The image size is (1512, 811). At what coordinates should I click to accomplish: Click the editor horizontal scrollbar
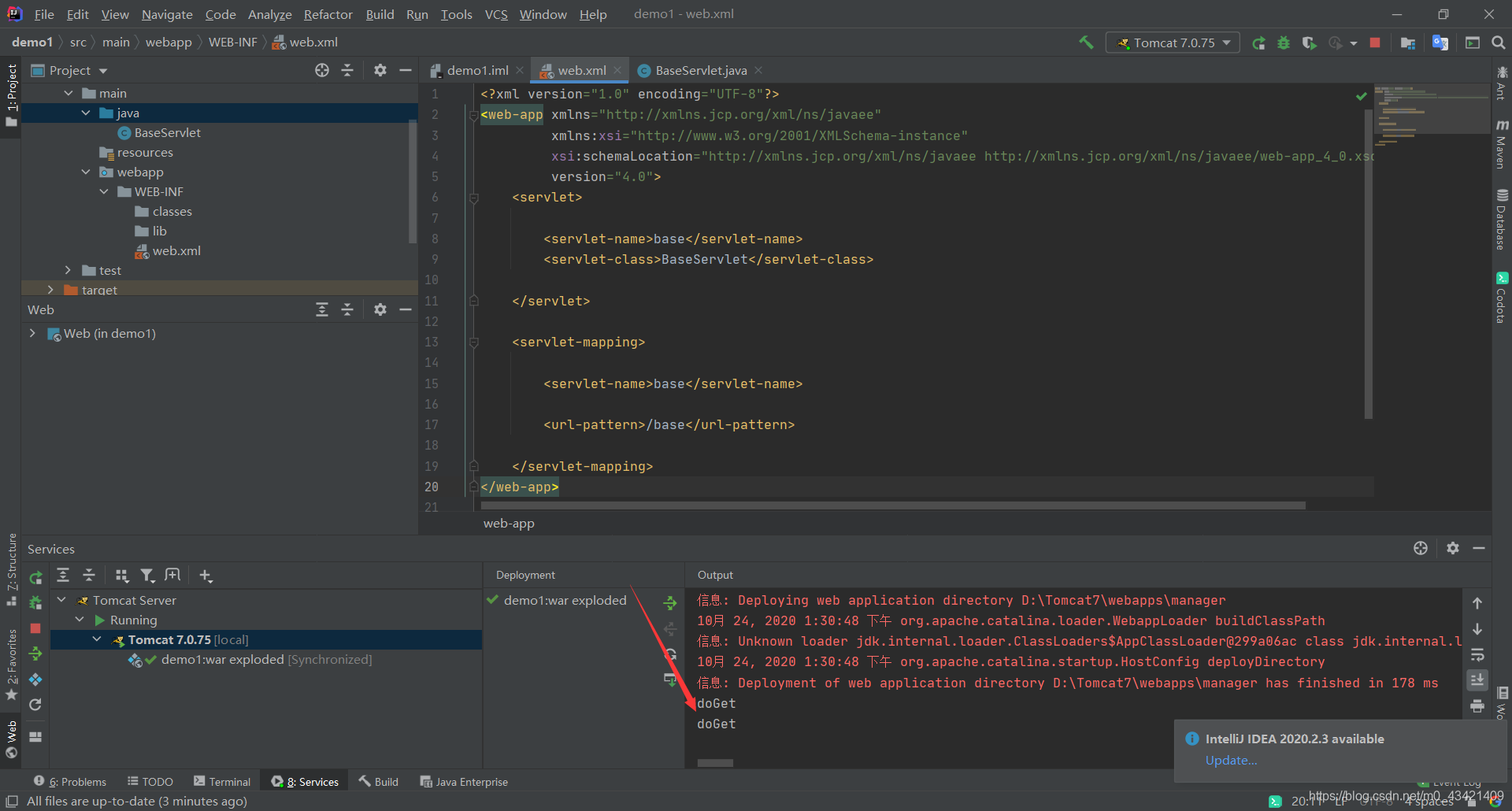click(893, 505)
